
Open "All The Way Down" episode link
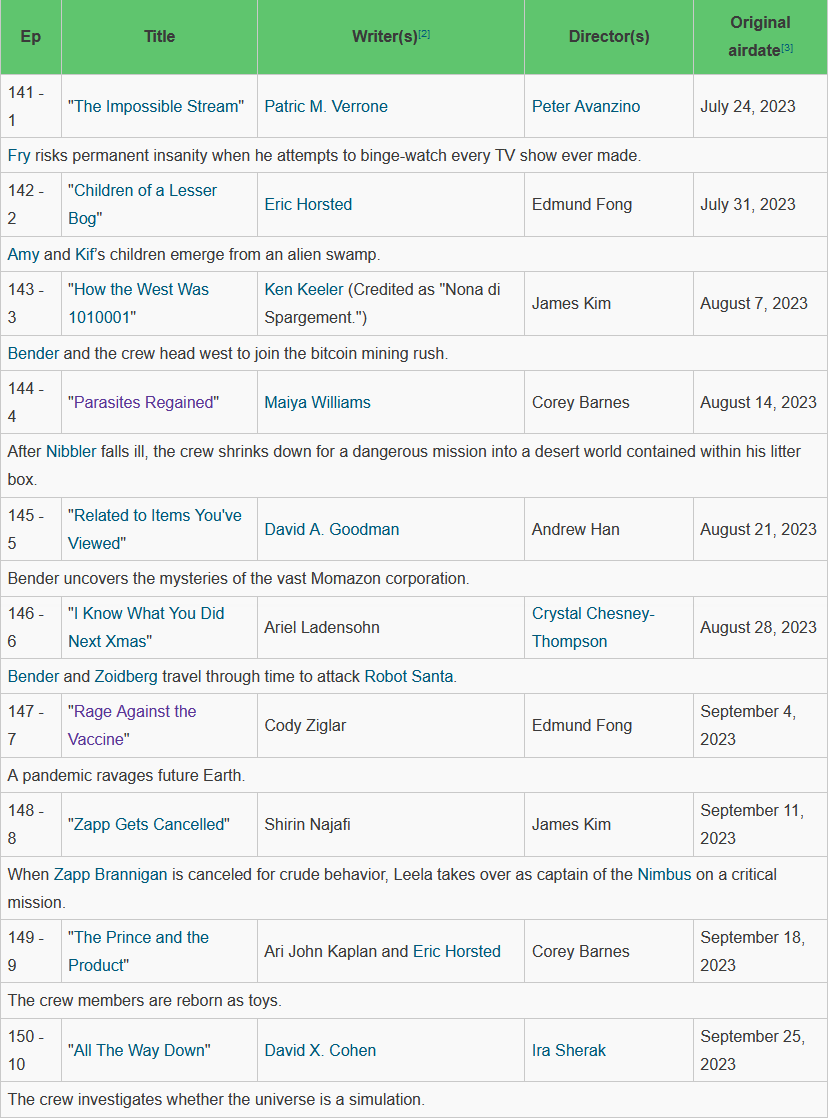point(139,1050)
